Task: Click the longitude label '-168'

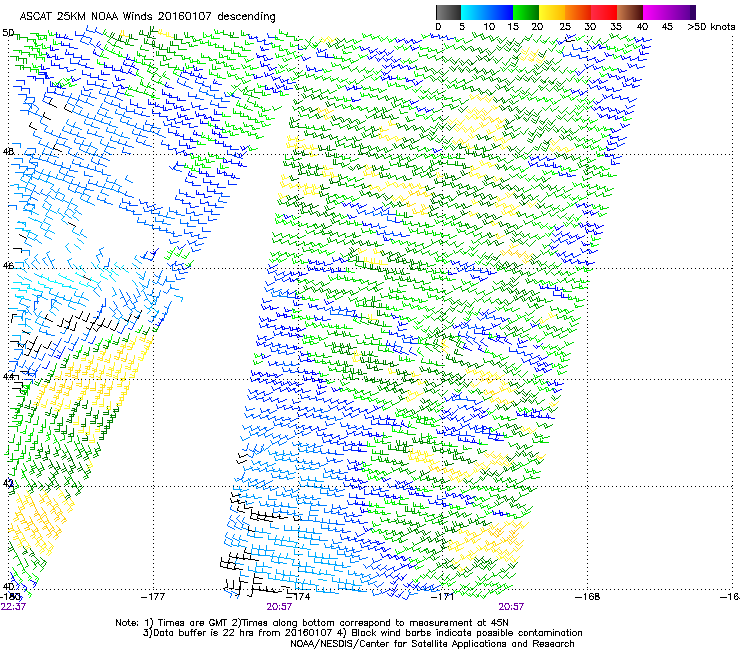Action: (588, 596)
